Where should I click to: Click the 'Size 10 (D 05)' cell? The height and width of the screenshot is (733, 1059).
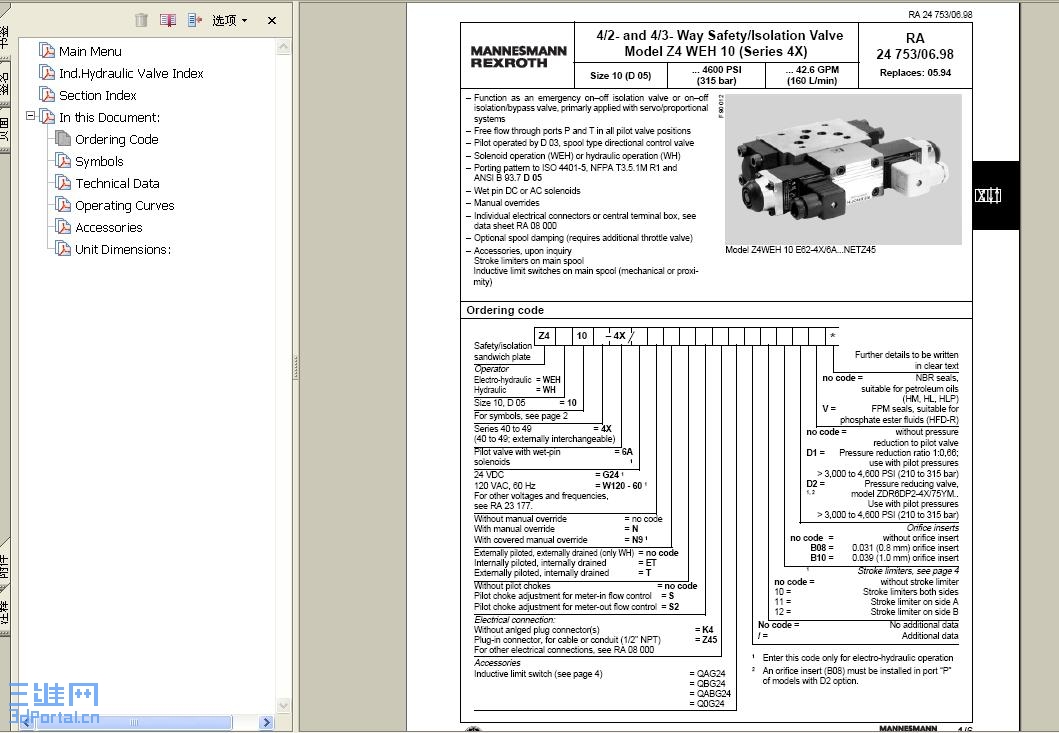point(620,76)
